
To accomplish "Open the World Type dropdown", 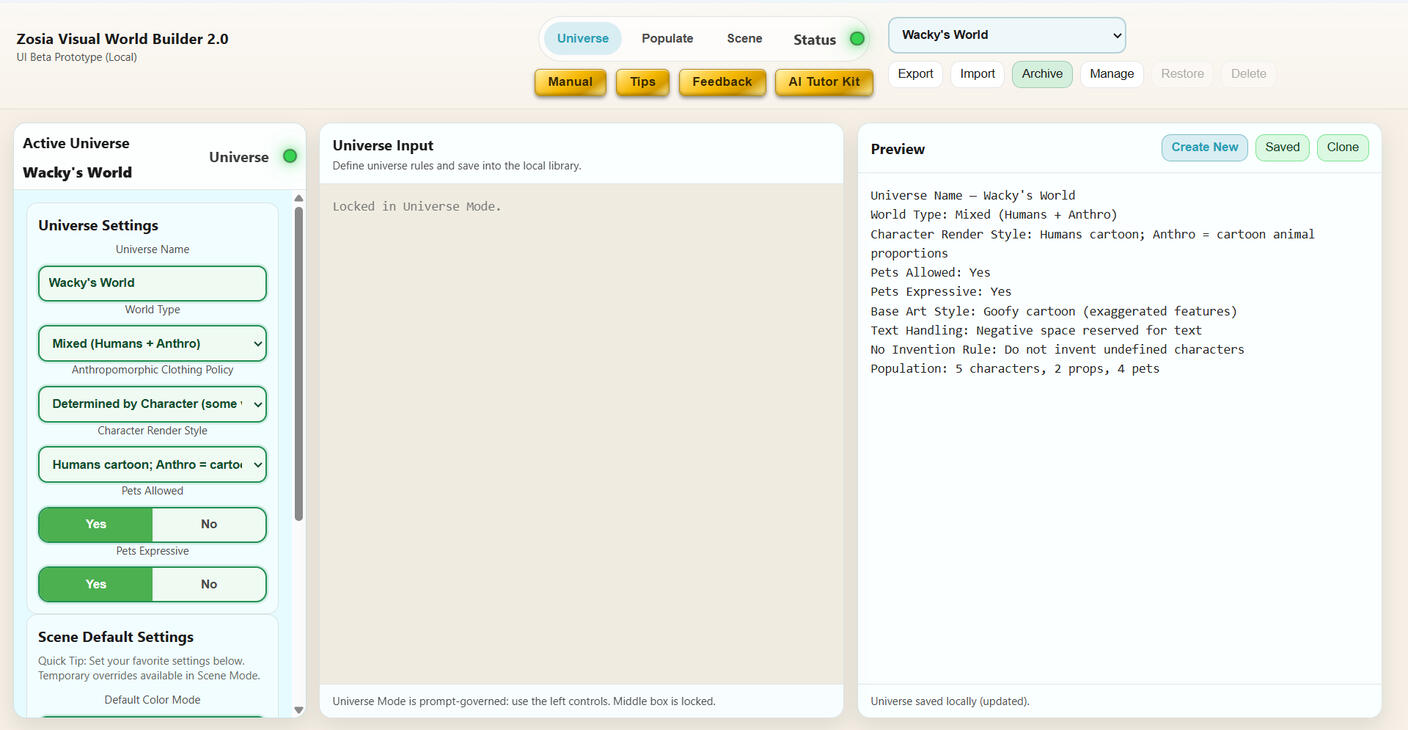I will click(x=152, y=343).
